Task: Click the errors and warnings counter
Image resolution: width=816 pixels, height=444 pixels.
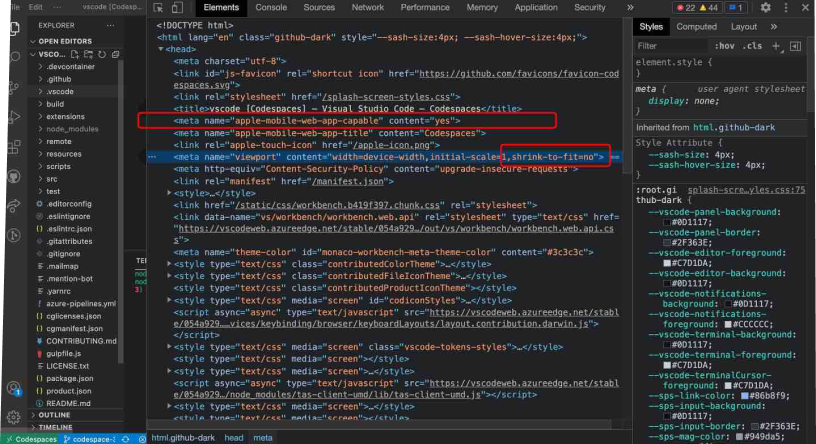Action: click(x=696, y=7)
